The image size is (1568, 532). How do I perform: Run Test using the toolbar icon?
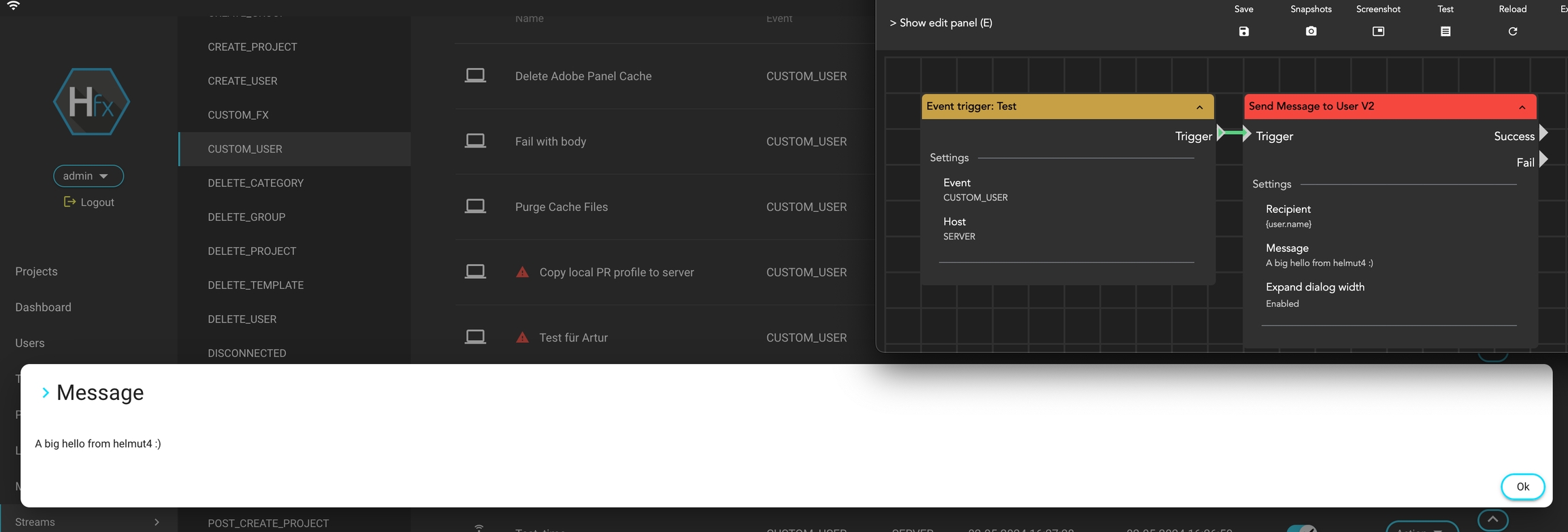1445,31
